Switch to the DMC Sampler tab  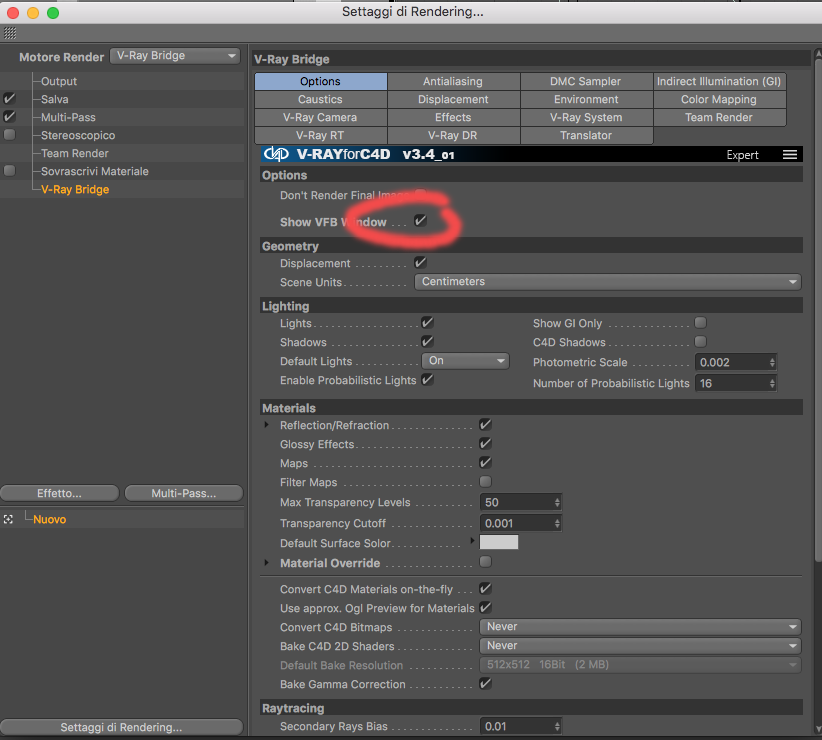586,81
